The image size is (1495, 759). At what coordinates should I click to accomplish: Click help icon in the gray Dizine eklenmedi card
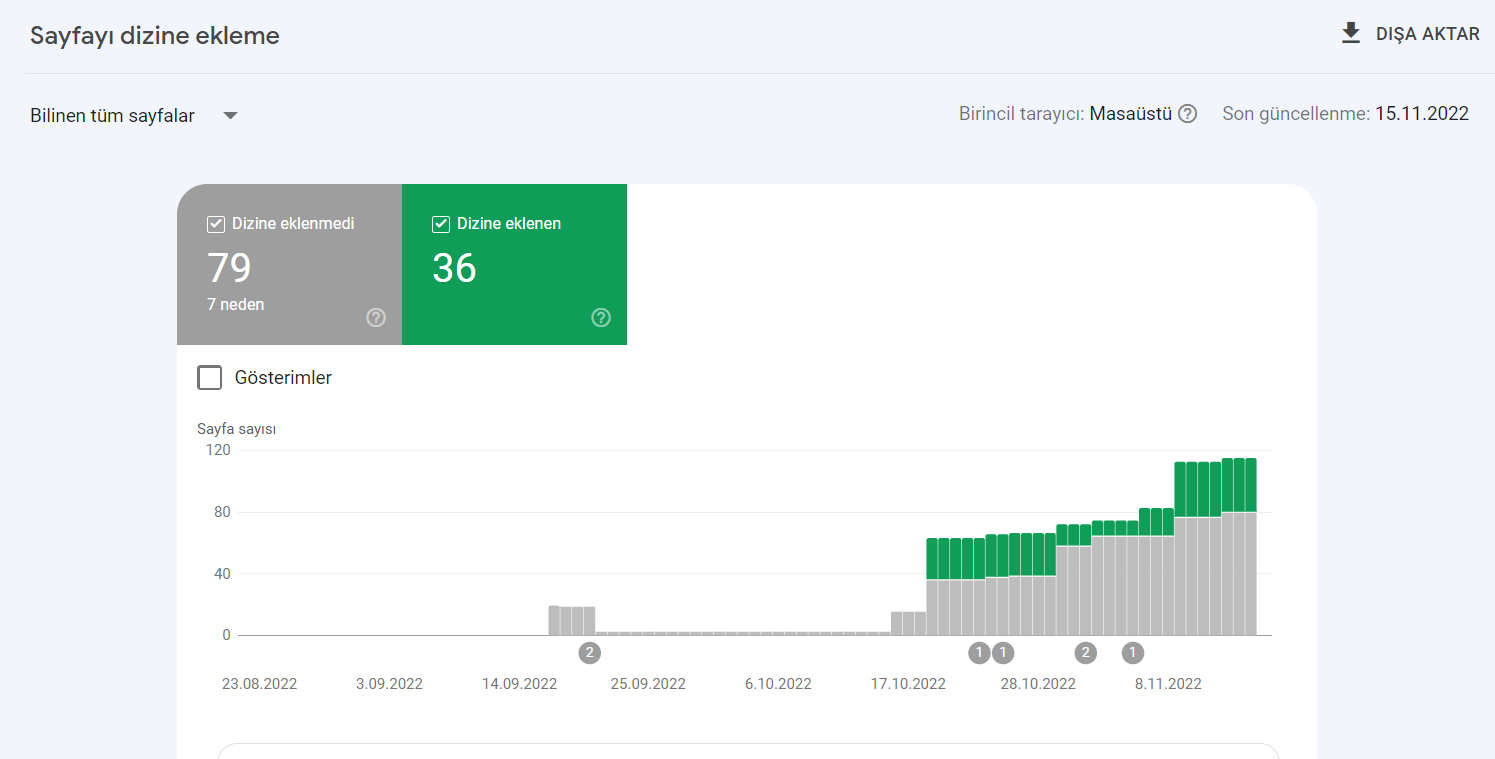pos(376,318)
